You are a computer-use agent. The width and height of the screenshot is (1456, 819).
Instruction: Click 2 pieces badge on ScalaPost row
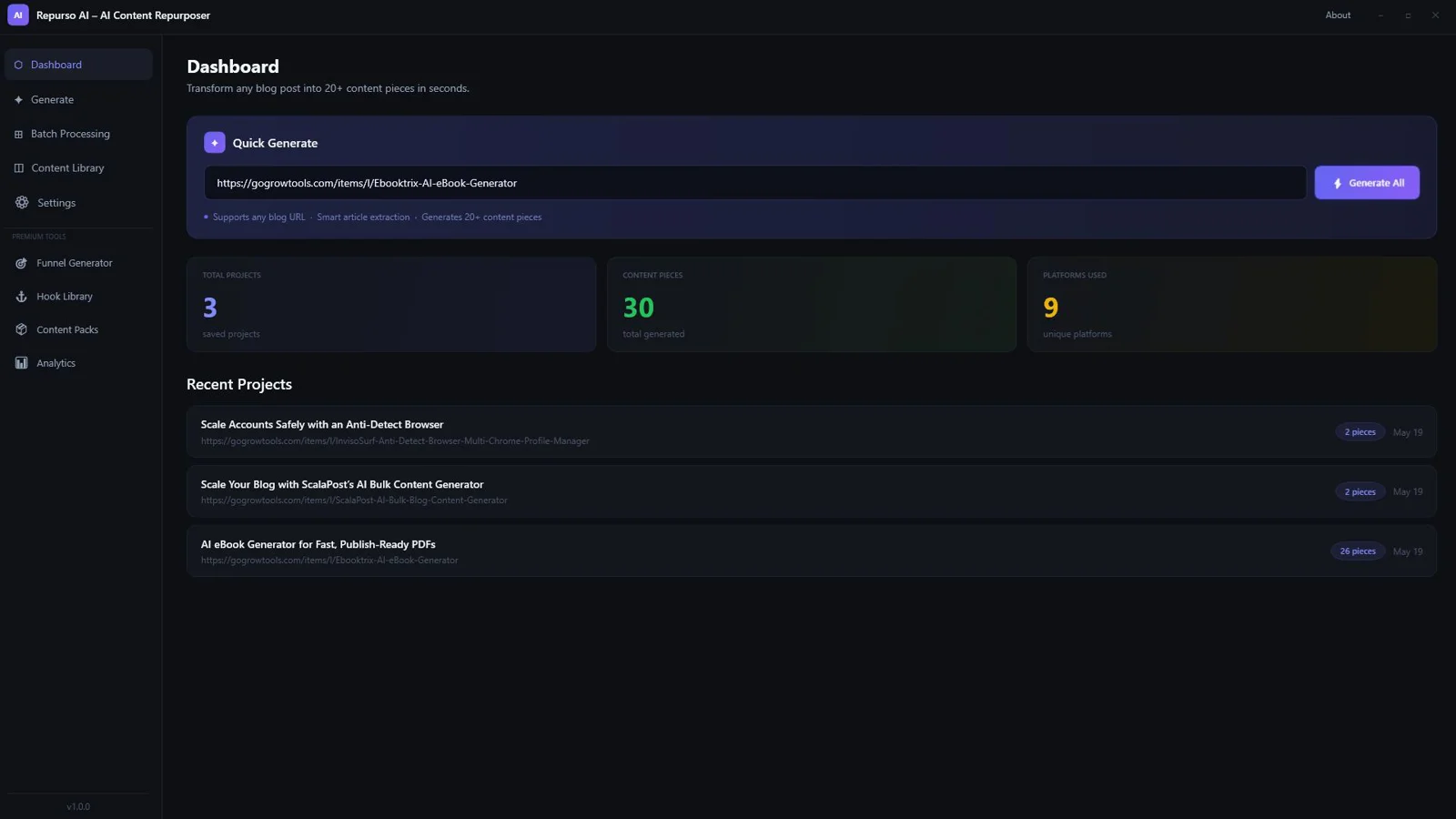pyautogui.click(x=1360, y=491)
